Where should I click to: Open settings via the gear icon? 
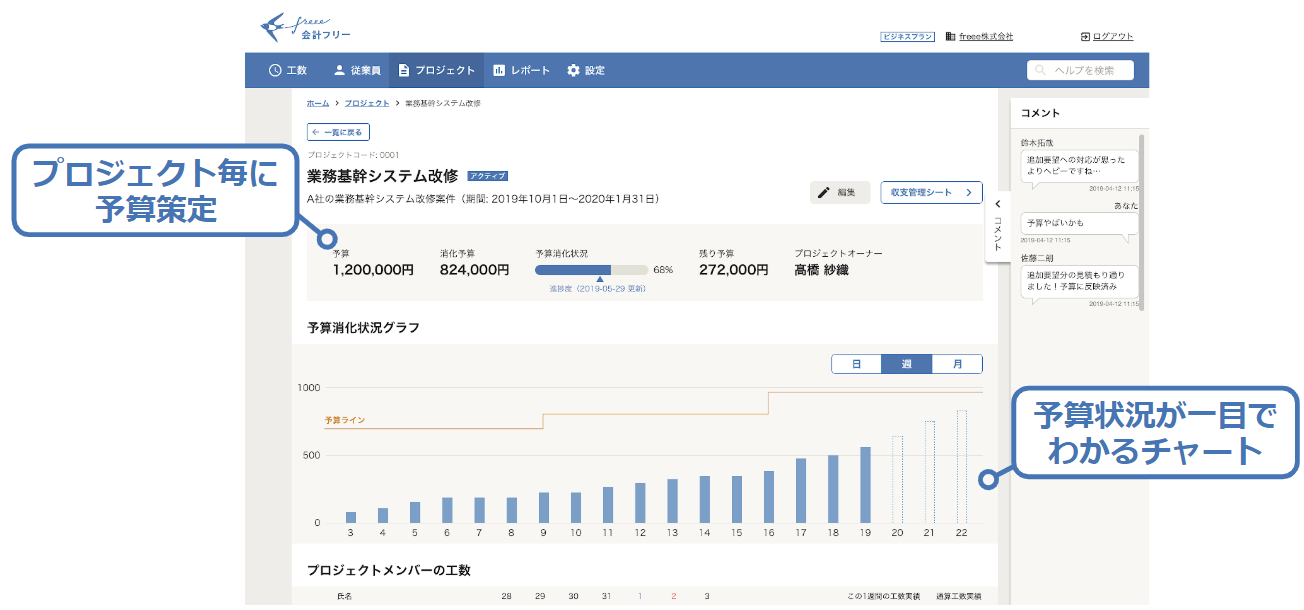click(571, 69)
